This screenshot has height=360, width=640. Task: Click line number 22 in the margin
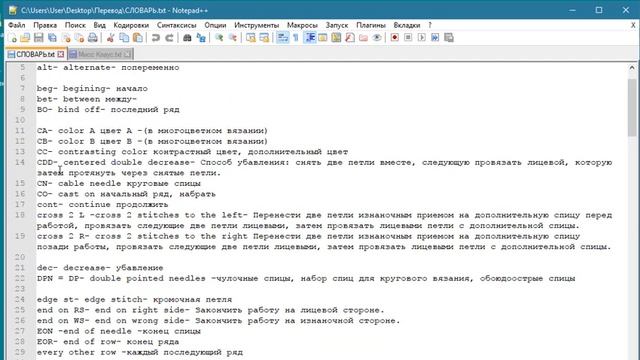(x=20, y=278)
